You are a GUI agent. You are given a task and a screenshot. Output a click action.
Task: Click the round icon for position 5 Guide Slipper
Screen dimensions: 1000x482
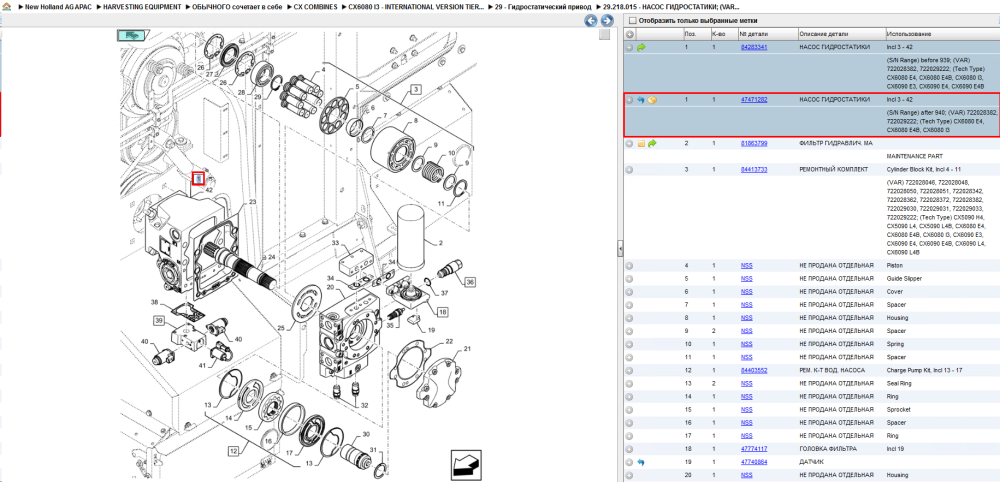click(629, 279)
